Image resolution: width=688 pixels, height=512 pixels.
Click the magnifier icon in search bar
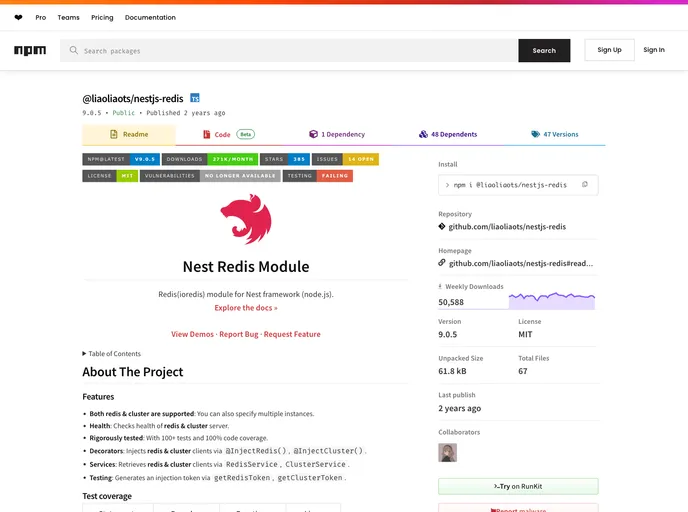(x=74, y=50)
